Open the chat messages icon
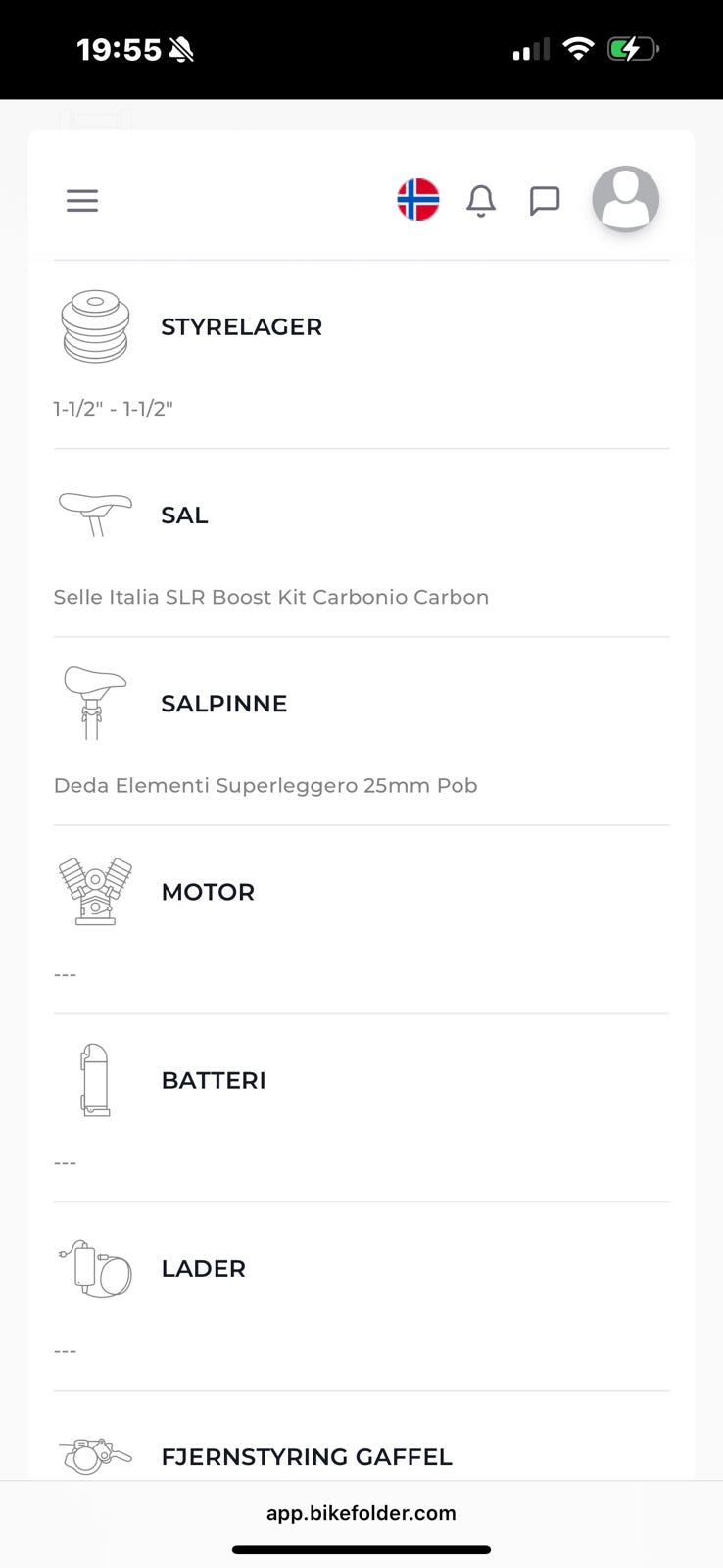Viewport: 723px width, 1568px height. (x=545, y=201)
